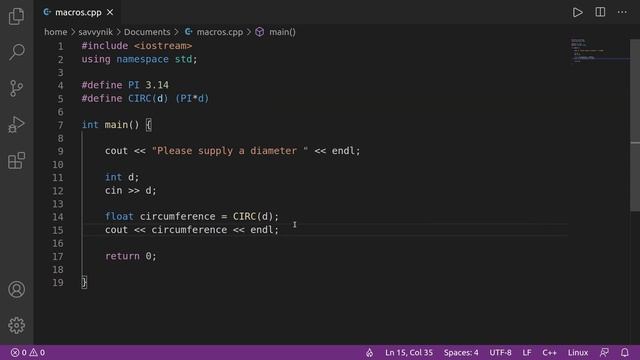Click 'using namespace std;' line

(139, 59)
